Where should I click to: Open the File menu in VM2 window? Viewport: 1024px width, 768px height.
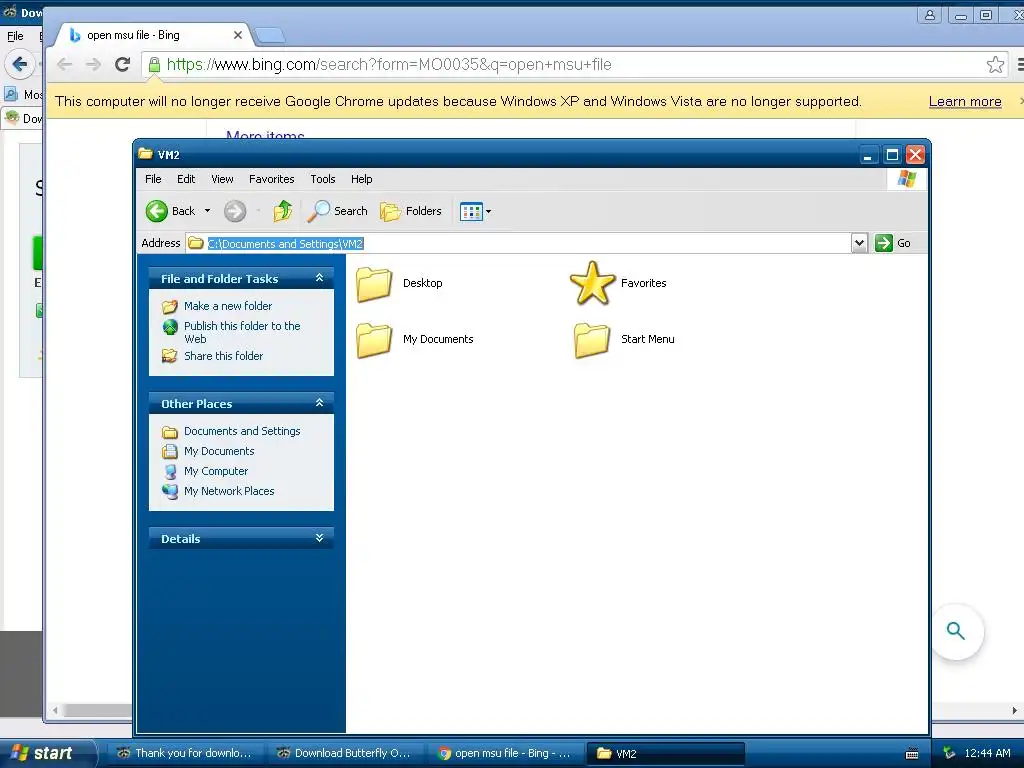tap(153, 179)
